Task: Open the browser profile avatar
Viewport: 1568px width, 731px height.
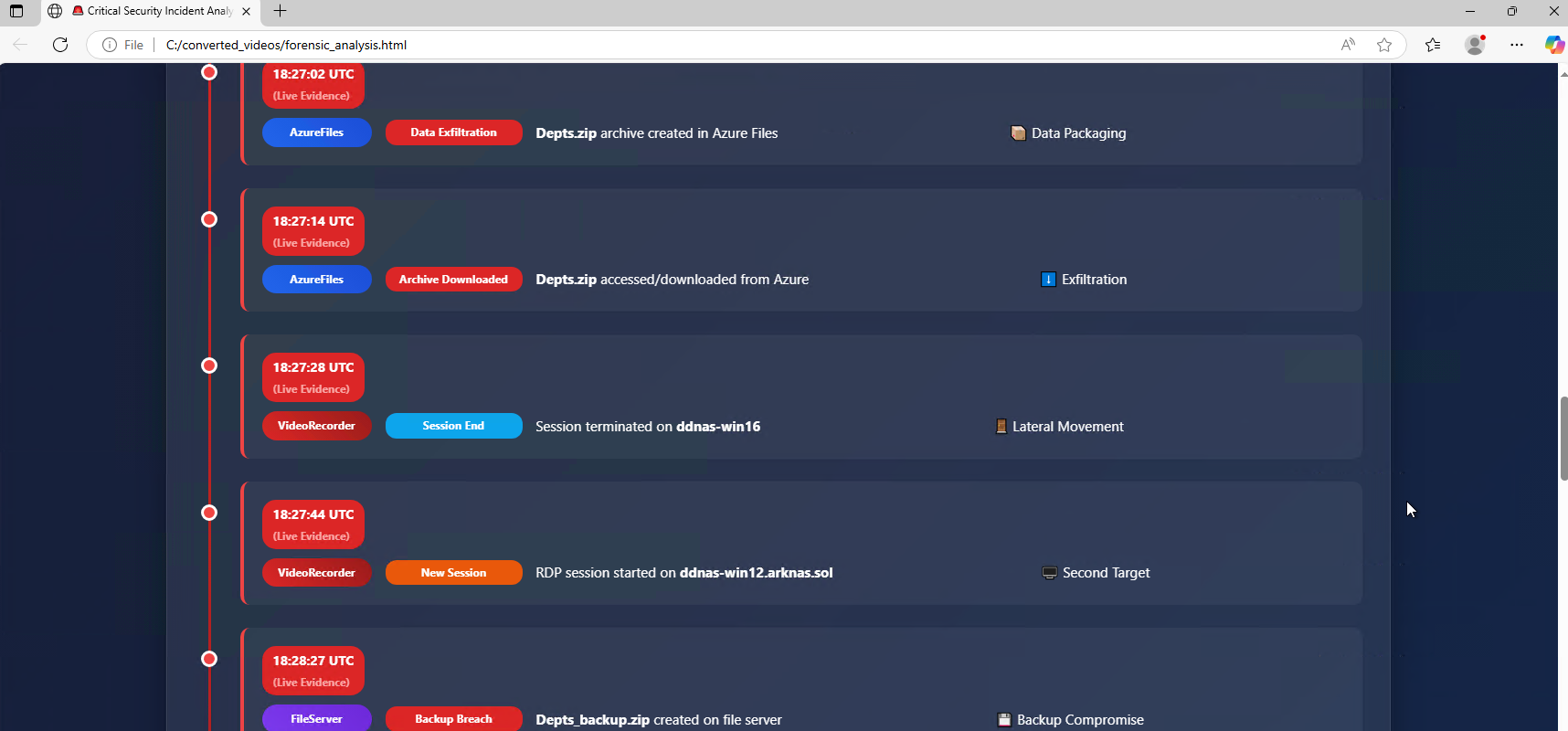Action: click(1475, 45)
